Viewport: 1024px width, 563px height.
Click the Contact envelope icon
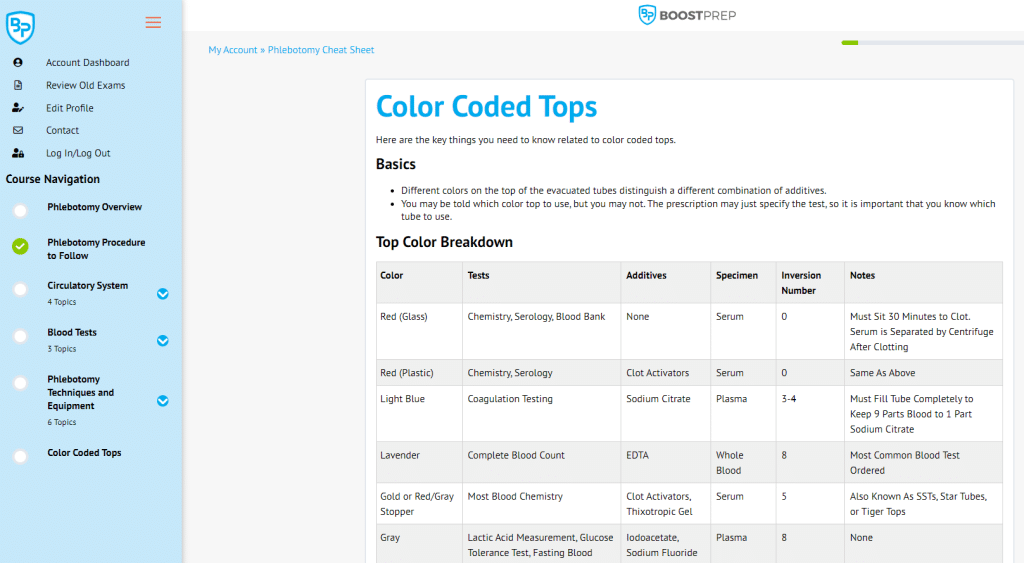point(18,130)
